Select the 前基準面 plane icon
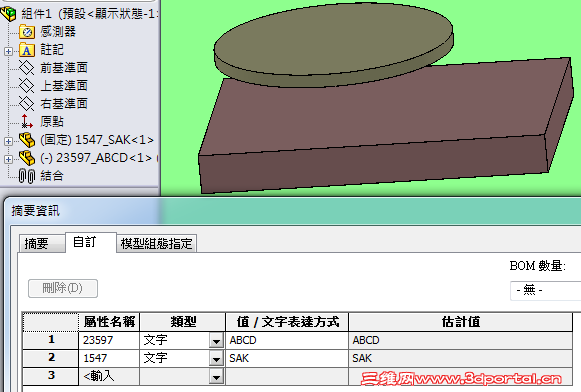 pyautogui.click(x=27, y=67)
